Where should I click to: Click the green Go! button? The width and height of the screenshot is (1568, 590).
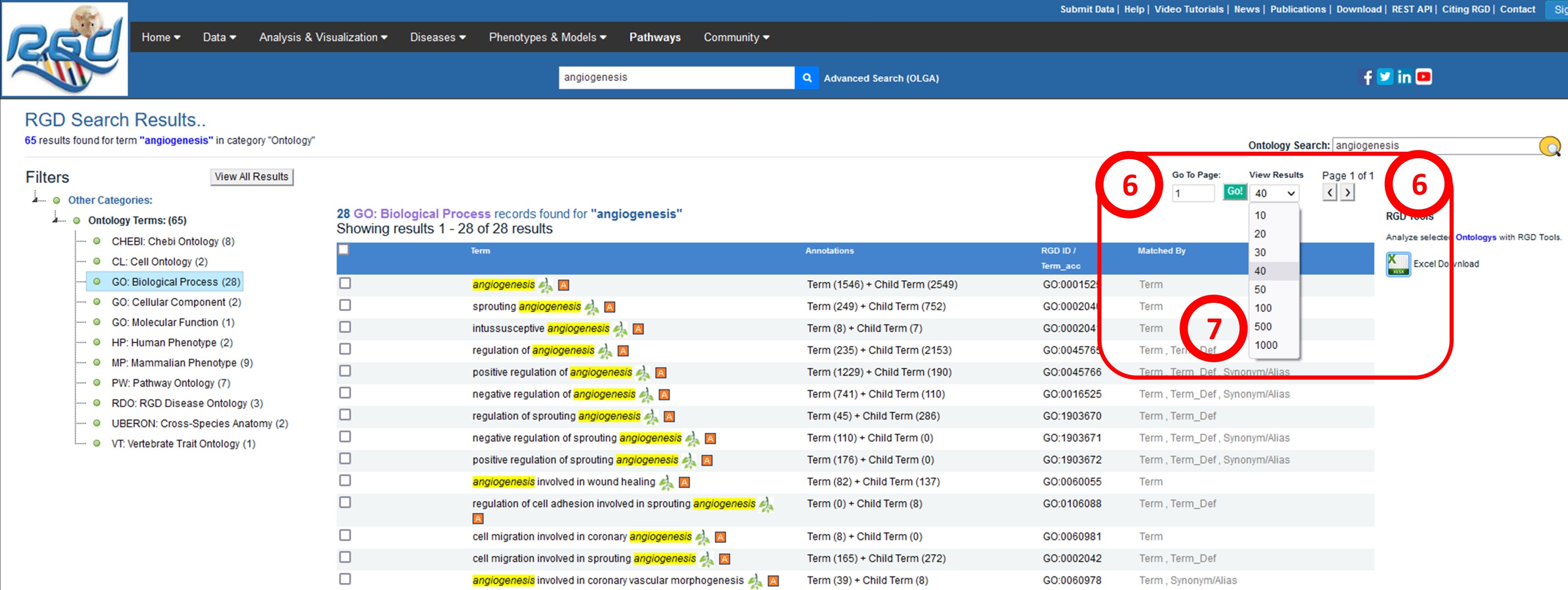[1235, 192]
